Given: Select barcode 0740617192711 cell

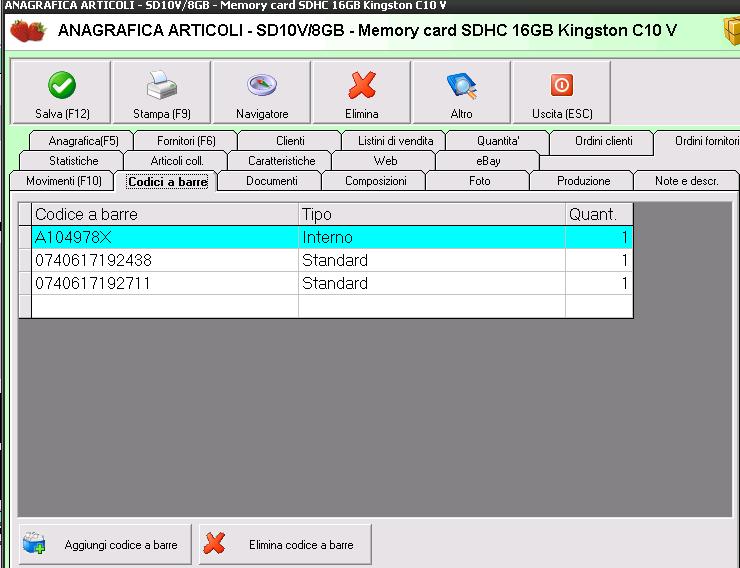Looking at the screenshot, I should pyautogui.click(x=165, y=283).
